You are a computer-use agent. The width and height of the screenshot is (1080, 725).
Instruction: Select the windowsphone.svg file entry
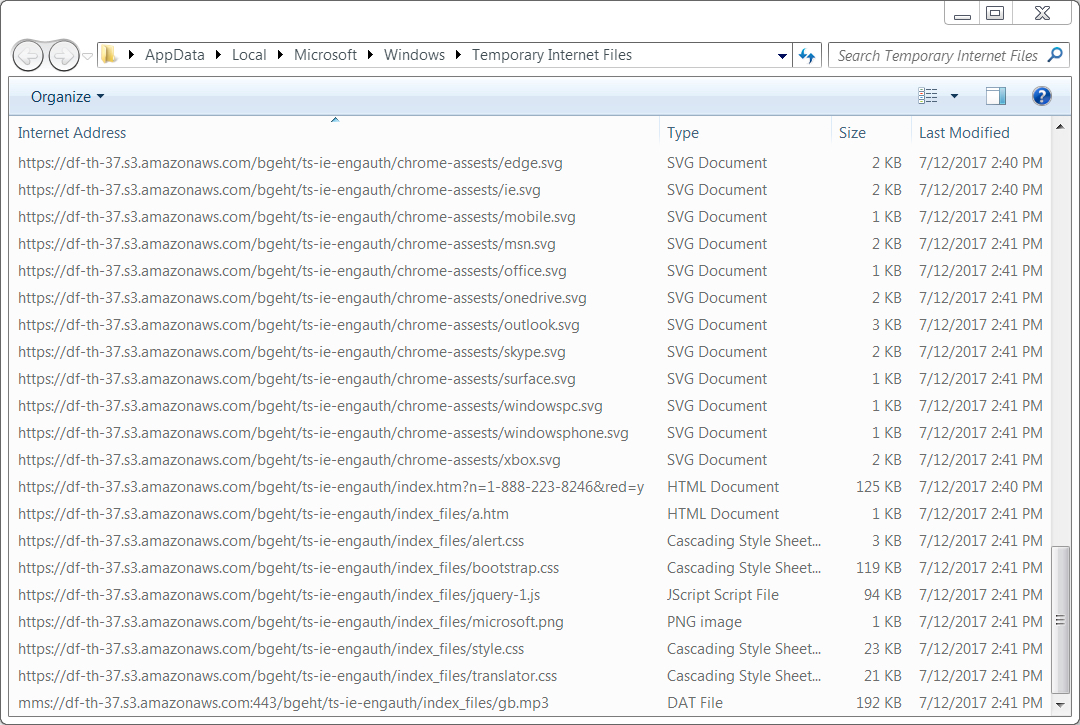530,433
